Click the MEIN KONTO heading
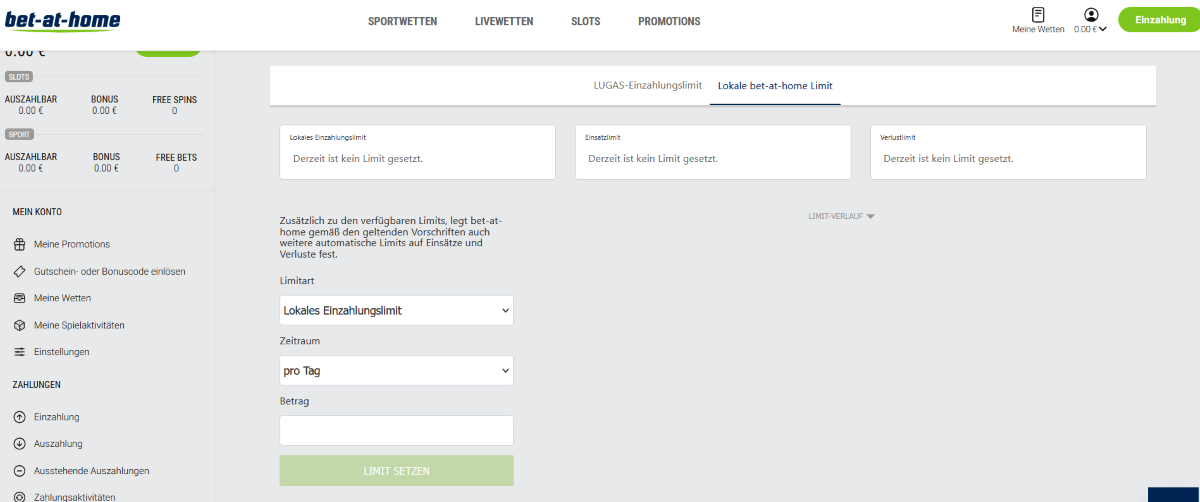The height and width of the screenshot is (502, 1200). click(x=38, y=212)
